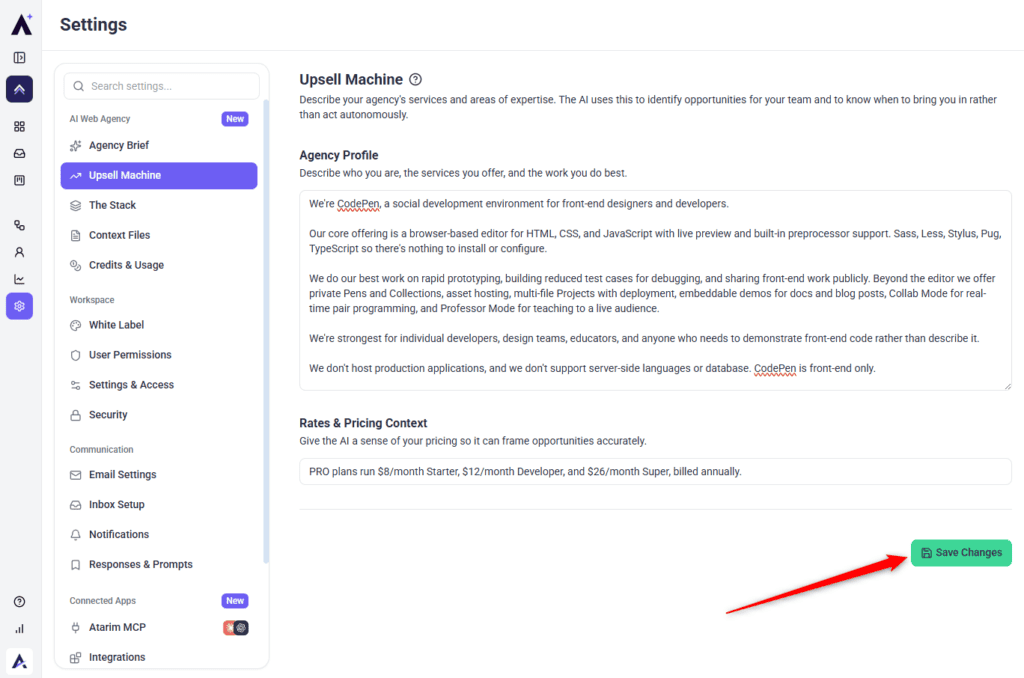Viewport: 1024px width, 678px height.
Task: Click the Workspace section label
Action: (x=92, y=300)
